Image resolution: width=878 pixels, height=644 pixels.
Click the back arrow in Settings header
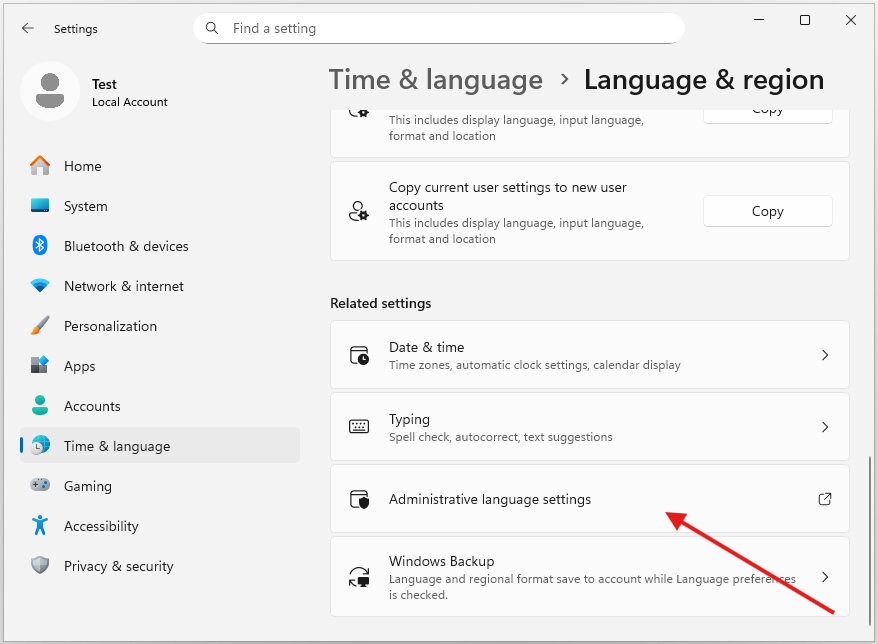27,29
